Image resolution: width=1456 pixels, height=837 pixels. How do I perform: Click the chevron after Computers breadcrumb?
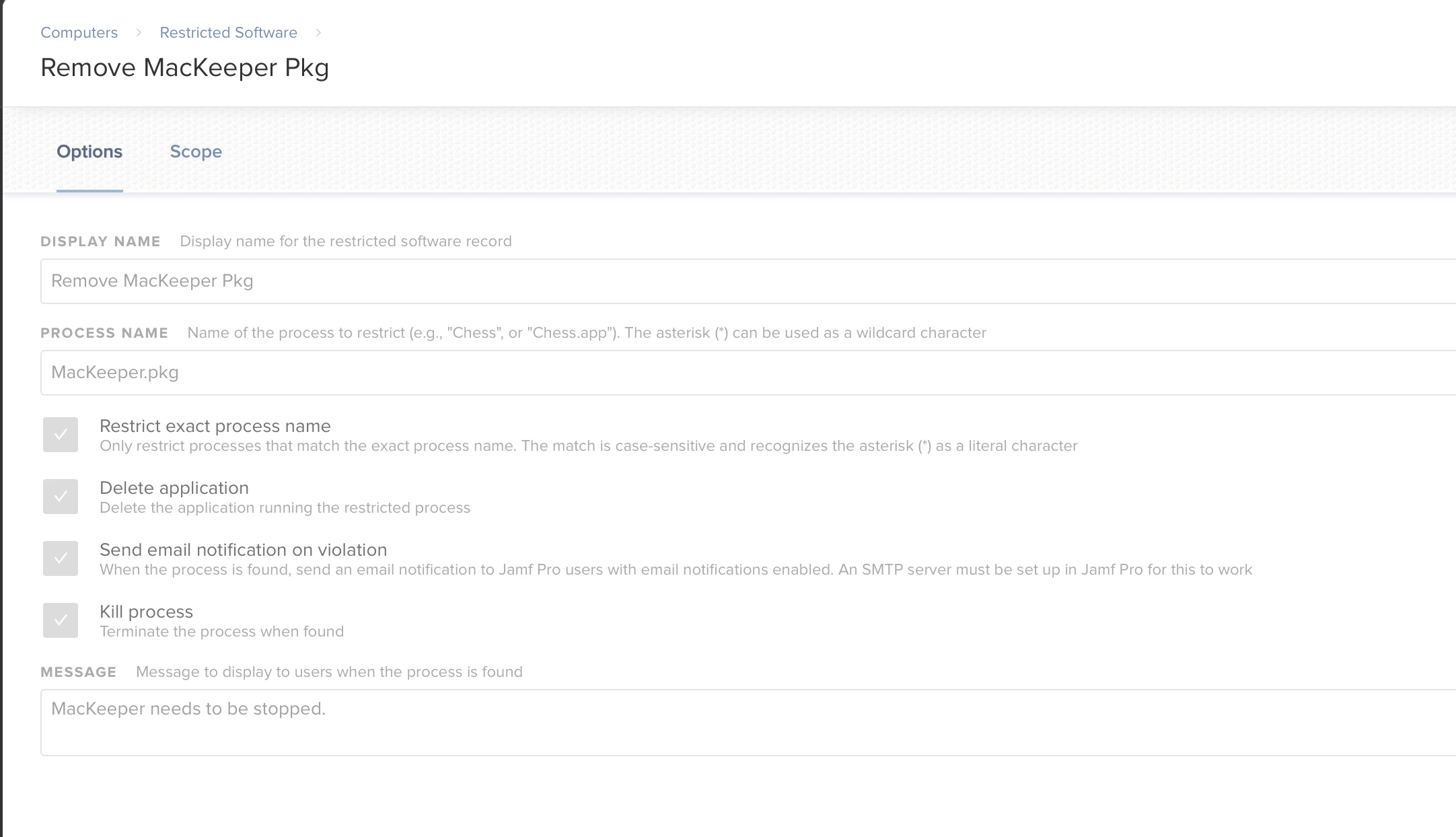(x=139, y=32)
